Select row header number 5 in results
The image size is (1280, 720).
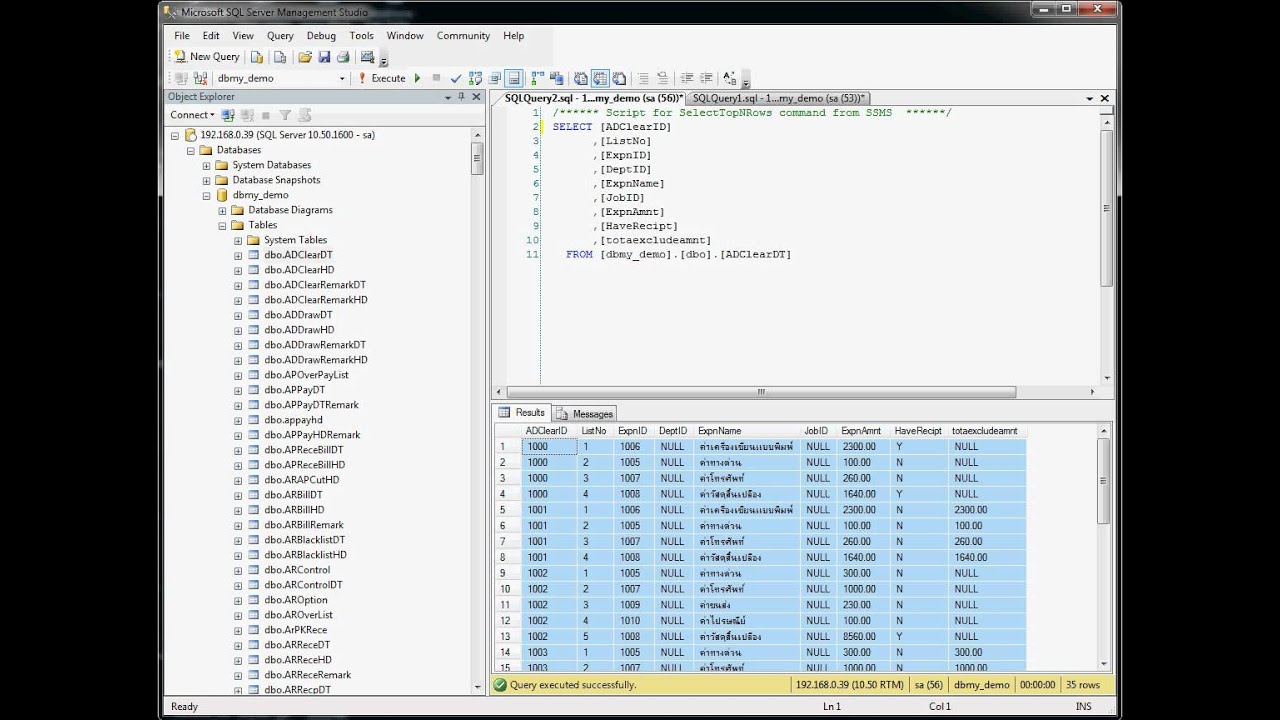[507, 510]
